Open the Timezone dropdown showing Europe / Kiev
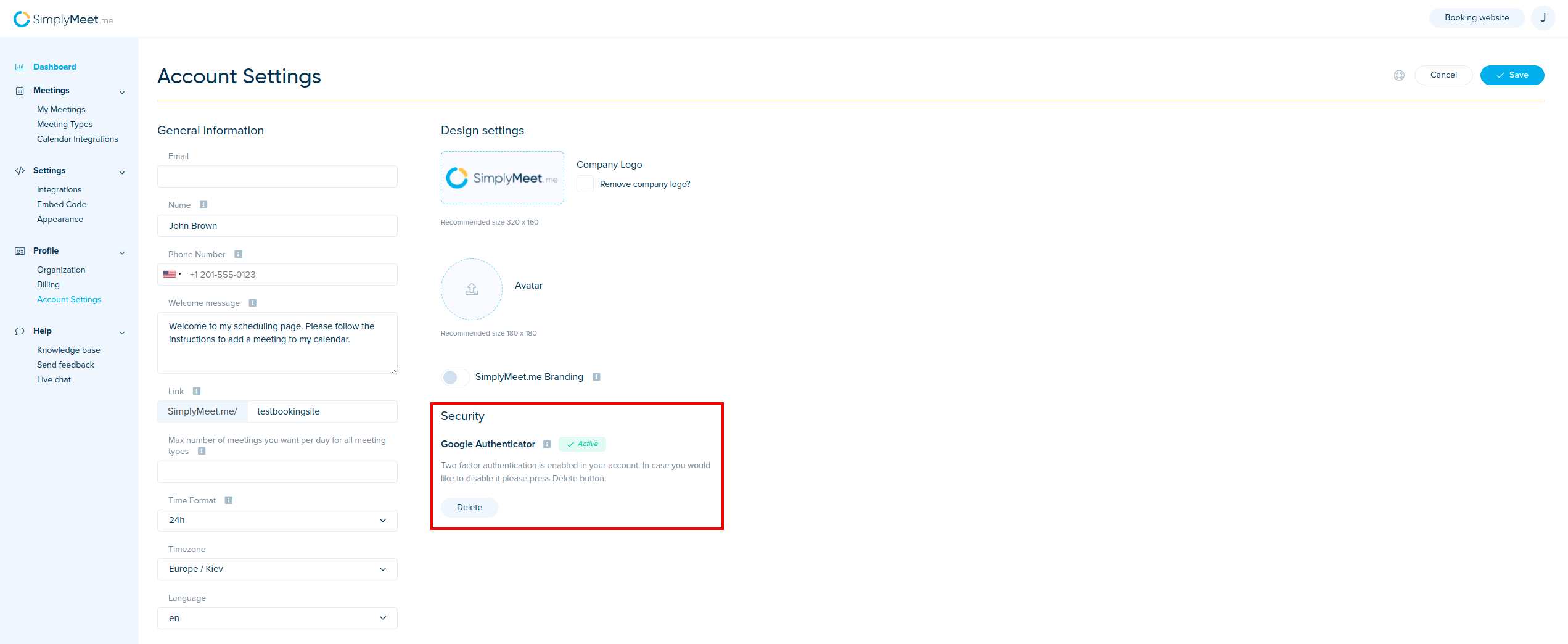Viewport: 1568px width, 644px height. click(x=277, y=569)
